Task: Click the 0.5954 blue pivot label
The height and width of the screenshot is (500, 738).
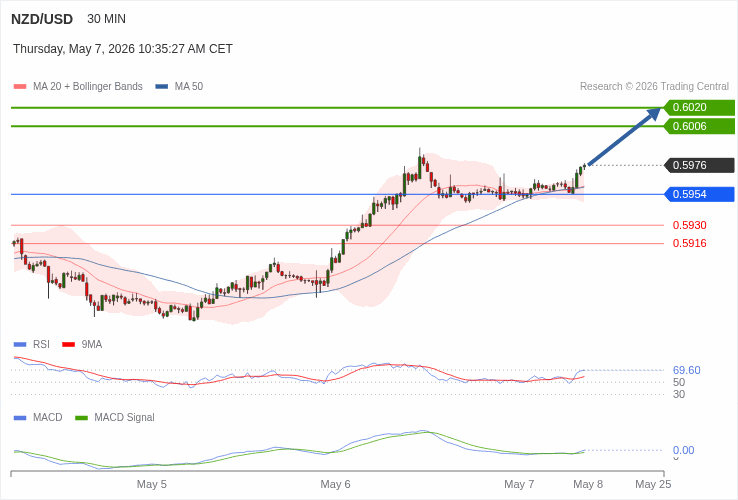Action: pos(699,194)
